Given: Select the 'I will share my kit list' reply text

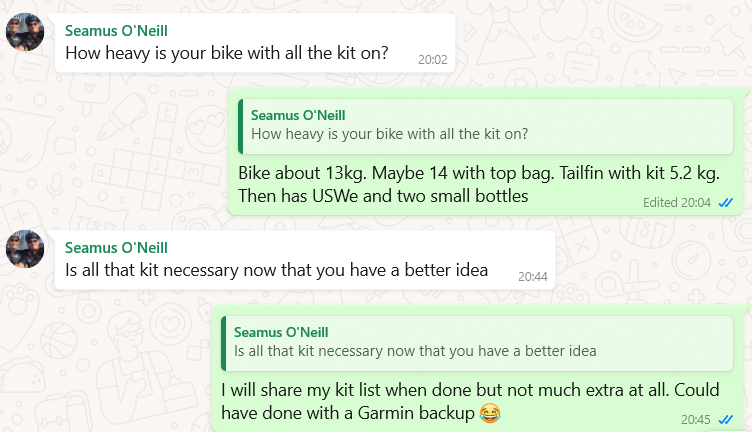Looking at the screenshot, I should tap(470, 401).
